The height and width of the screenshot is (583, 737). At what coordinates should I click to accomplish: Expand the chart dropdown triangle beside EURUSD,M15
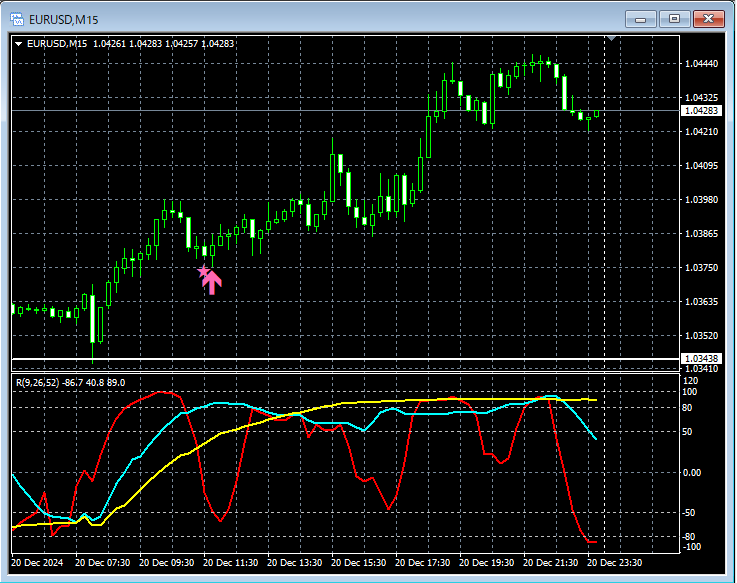[x=19, y=44]
